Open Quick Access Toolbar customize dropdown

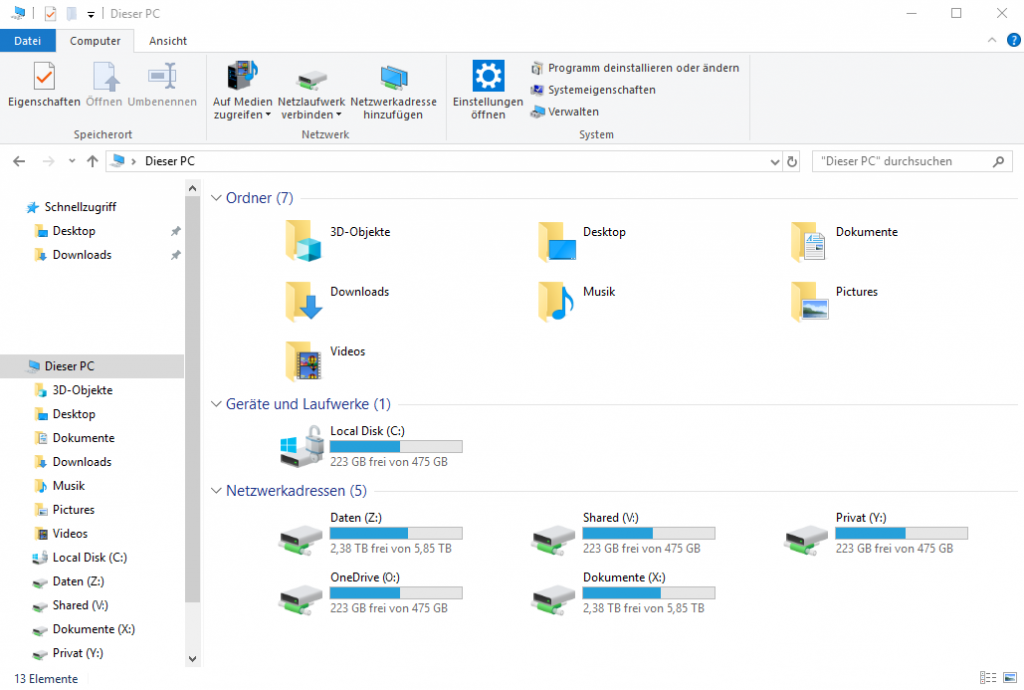(91, 14)
